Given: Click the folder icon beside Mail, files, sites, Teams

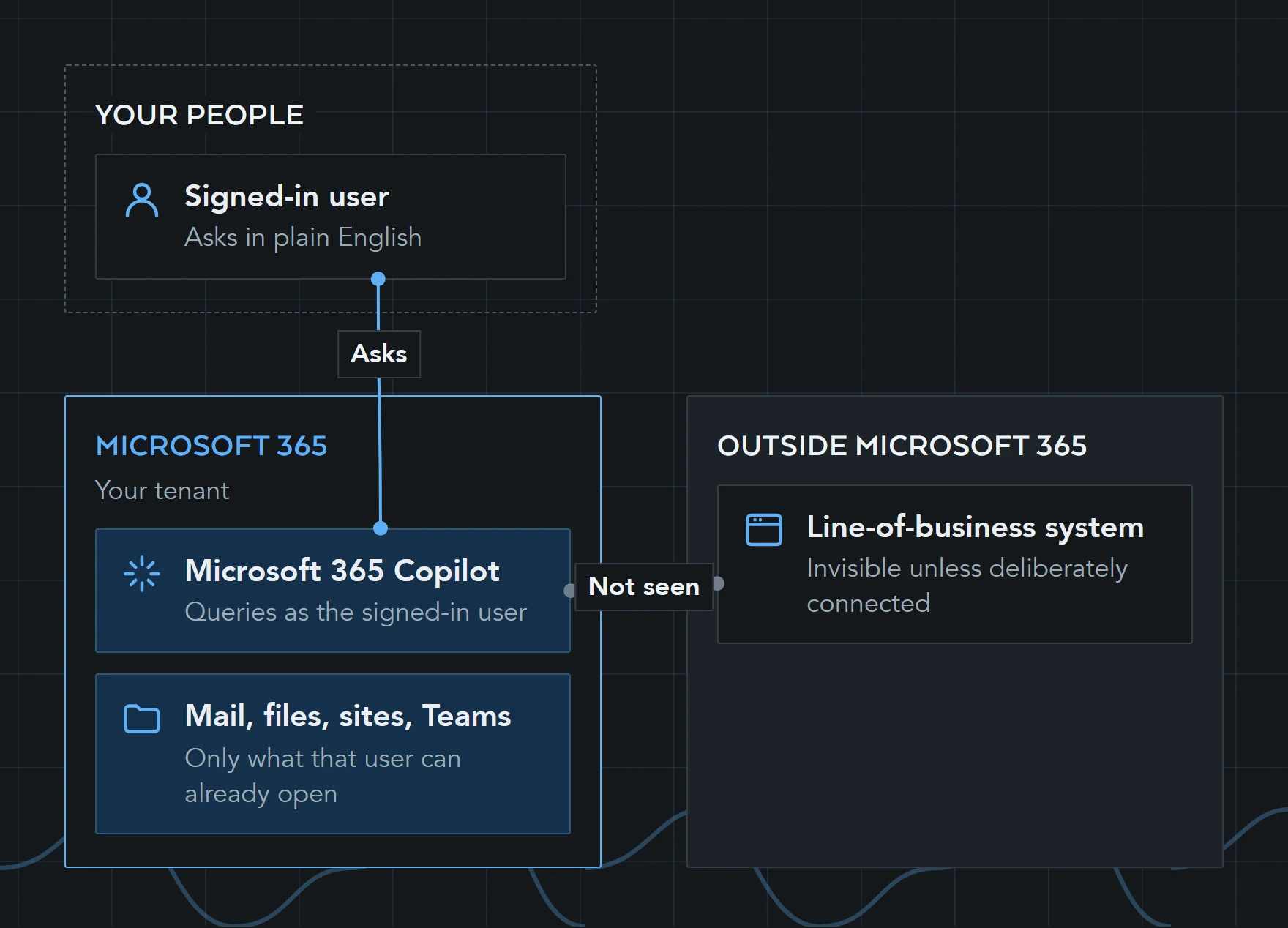Looking at the screenshot, I should 142,719.
